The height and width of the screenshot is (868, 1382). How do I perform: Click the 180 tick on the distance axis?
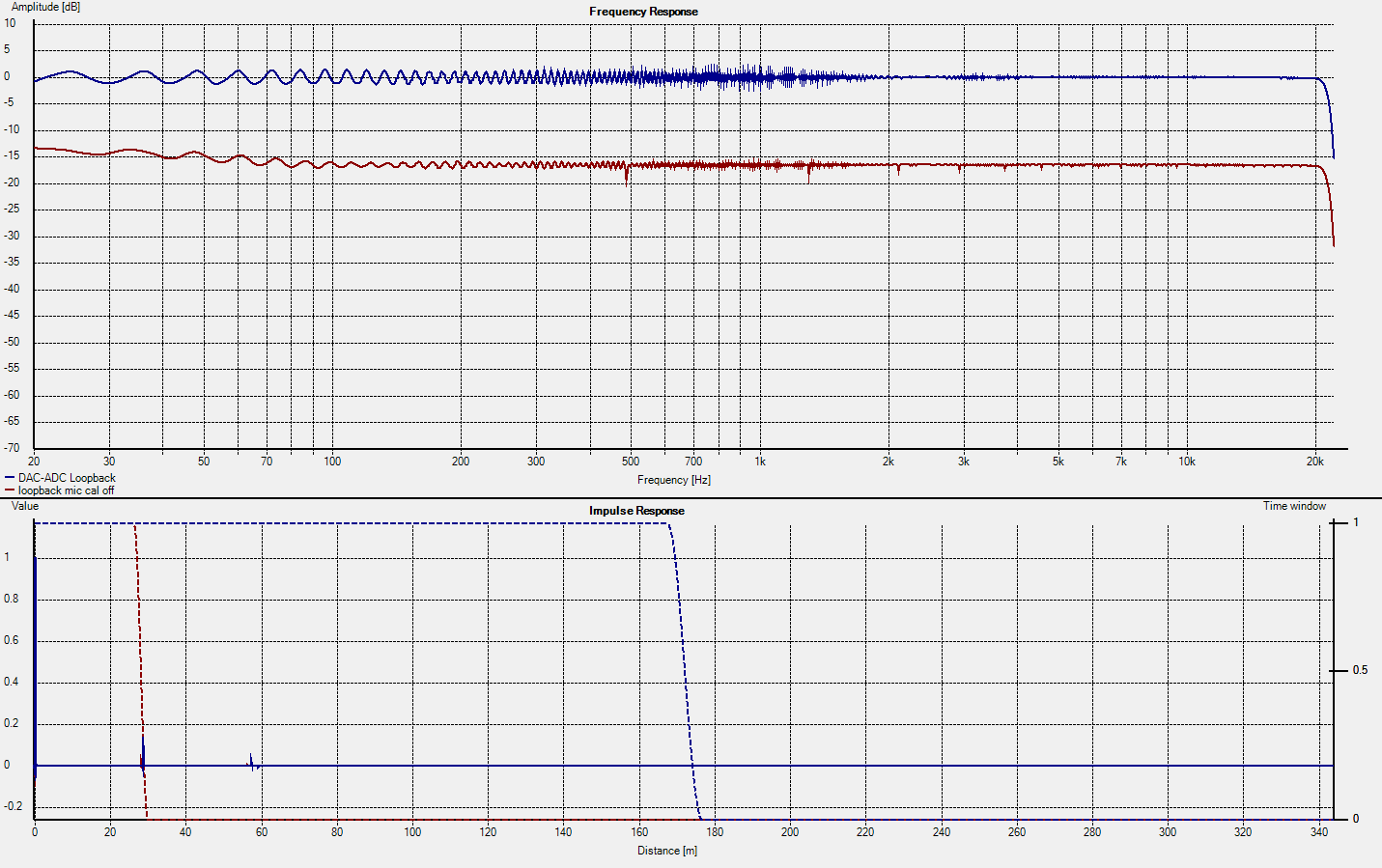[x=715, y=832]
